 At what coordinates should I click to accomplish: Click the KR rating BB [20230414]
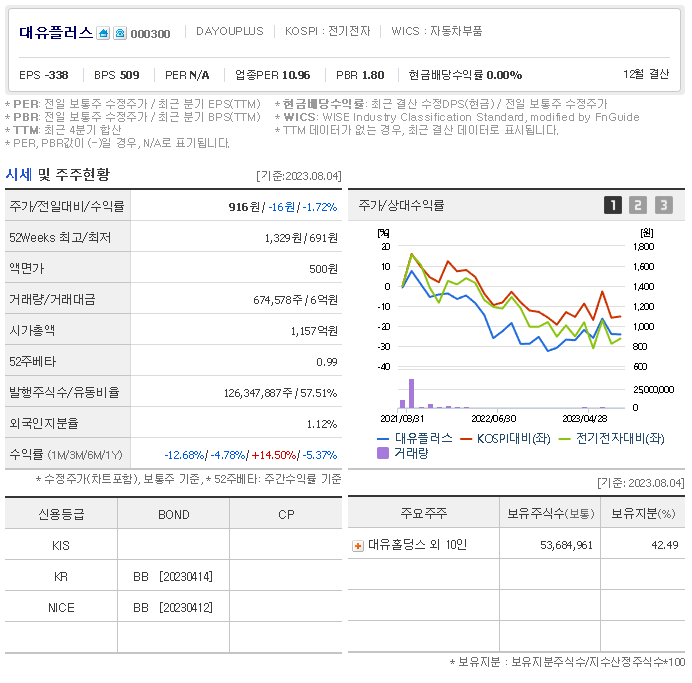tap(173, 577)
